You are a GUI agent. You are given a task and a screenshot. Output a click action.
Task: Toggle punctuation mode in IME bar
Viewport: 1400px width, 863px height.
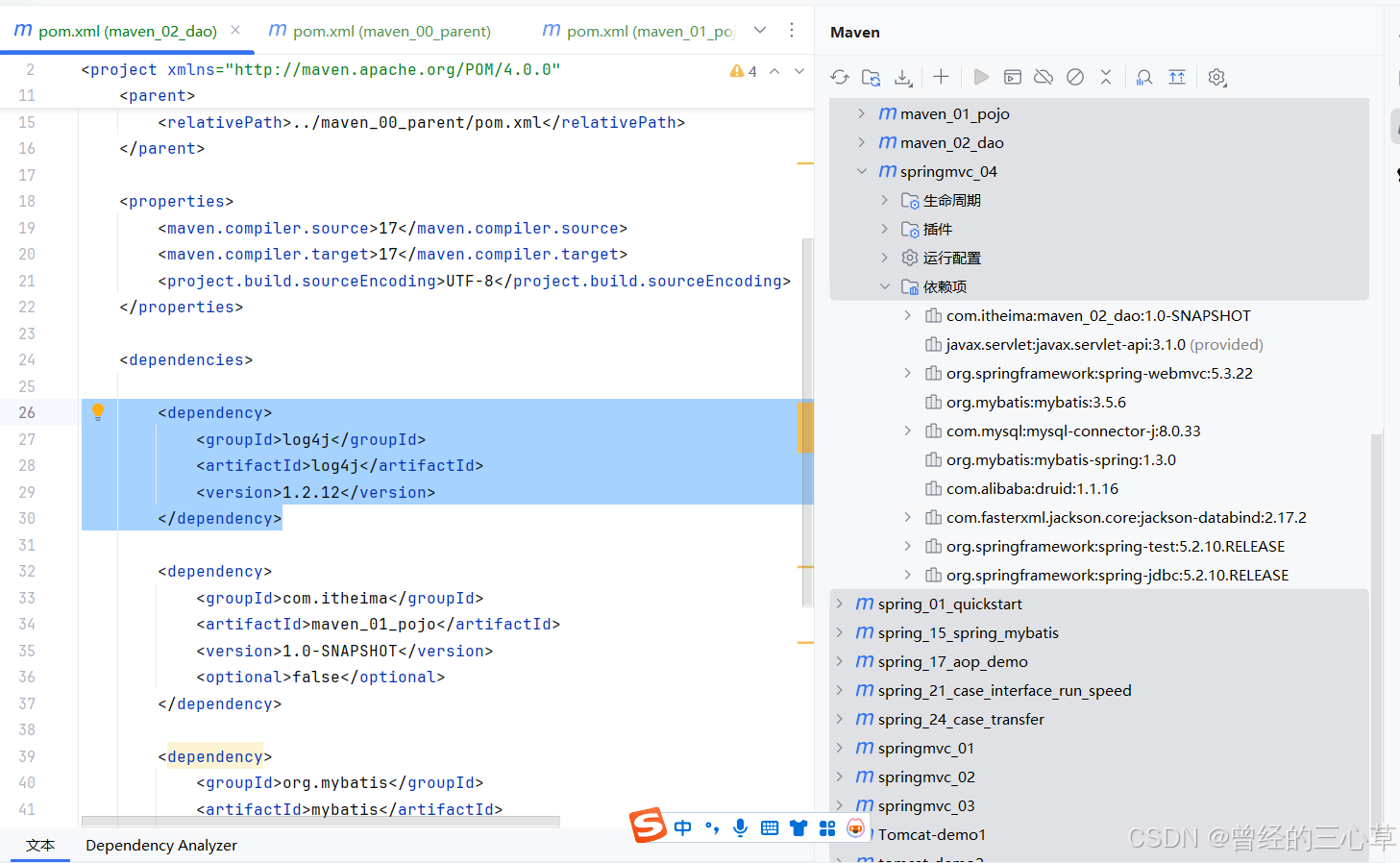coord(711,827)
